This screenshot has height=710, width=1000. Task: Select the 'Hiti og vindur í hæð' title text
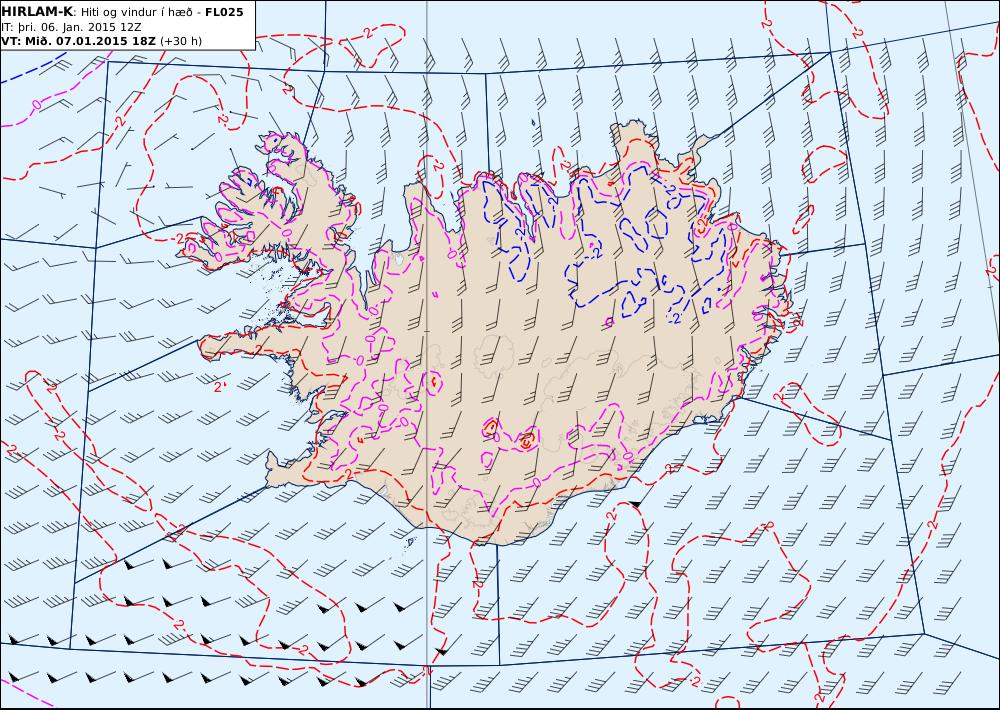tap(136, 12)
